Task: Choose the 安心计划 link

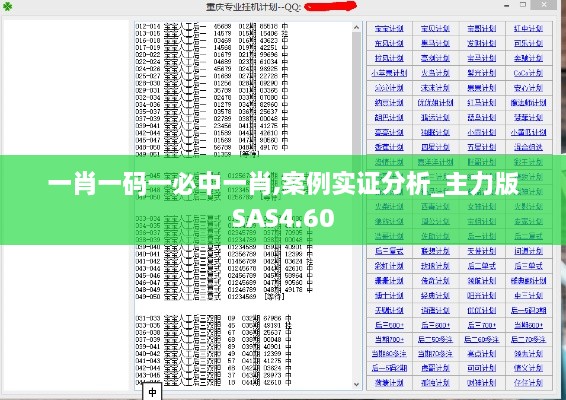Action: point(528,88)
